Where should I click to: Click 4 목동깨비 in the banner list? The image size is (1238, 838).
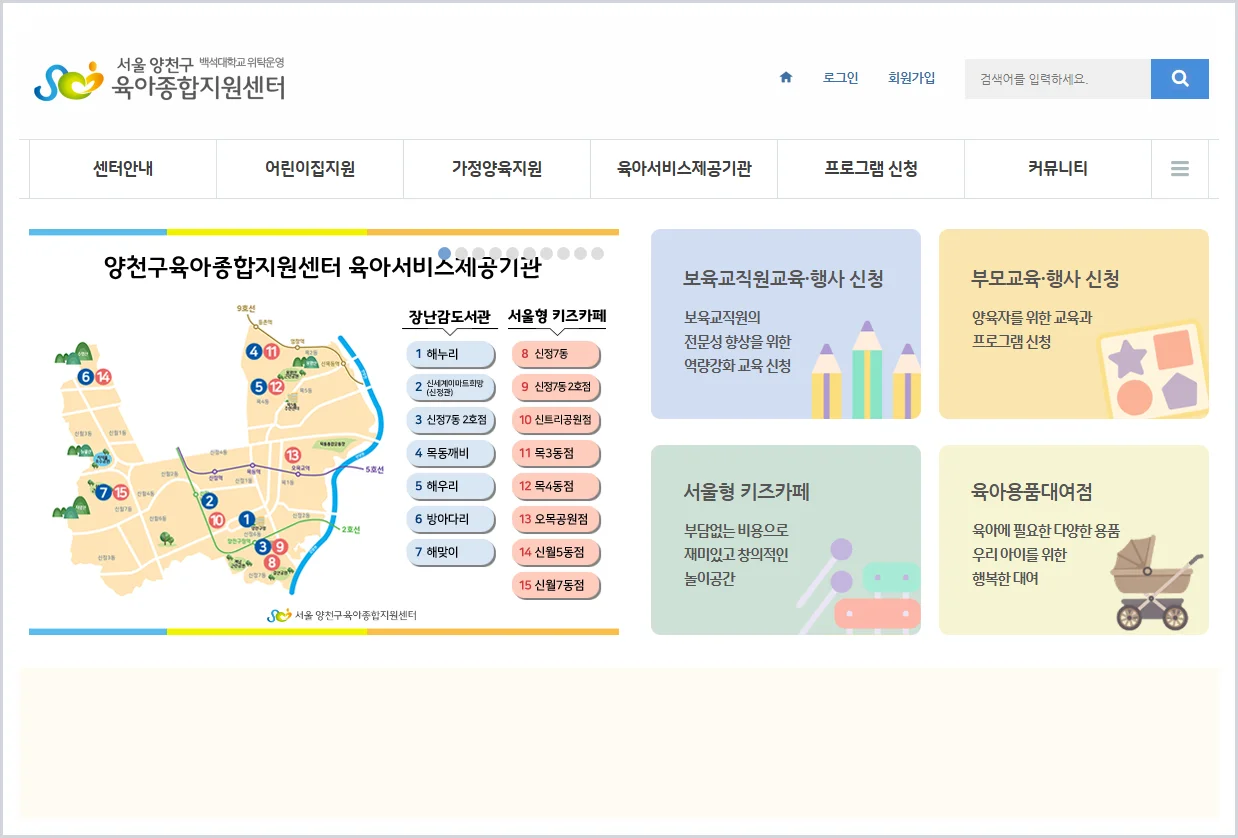(451, 453)
